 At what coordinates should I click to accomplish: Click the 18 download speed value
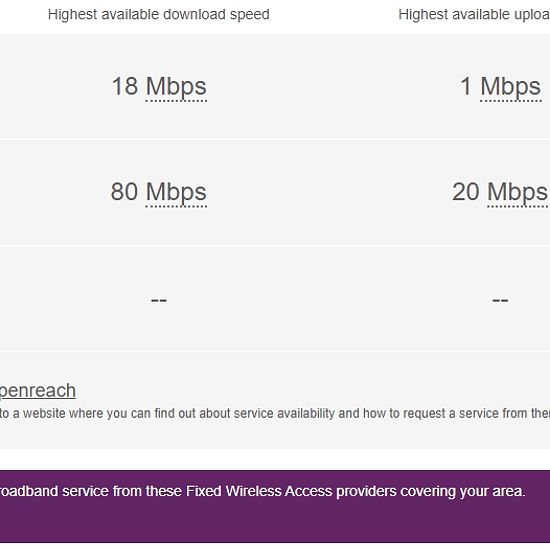point(125,86)
